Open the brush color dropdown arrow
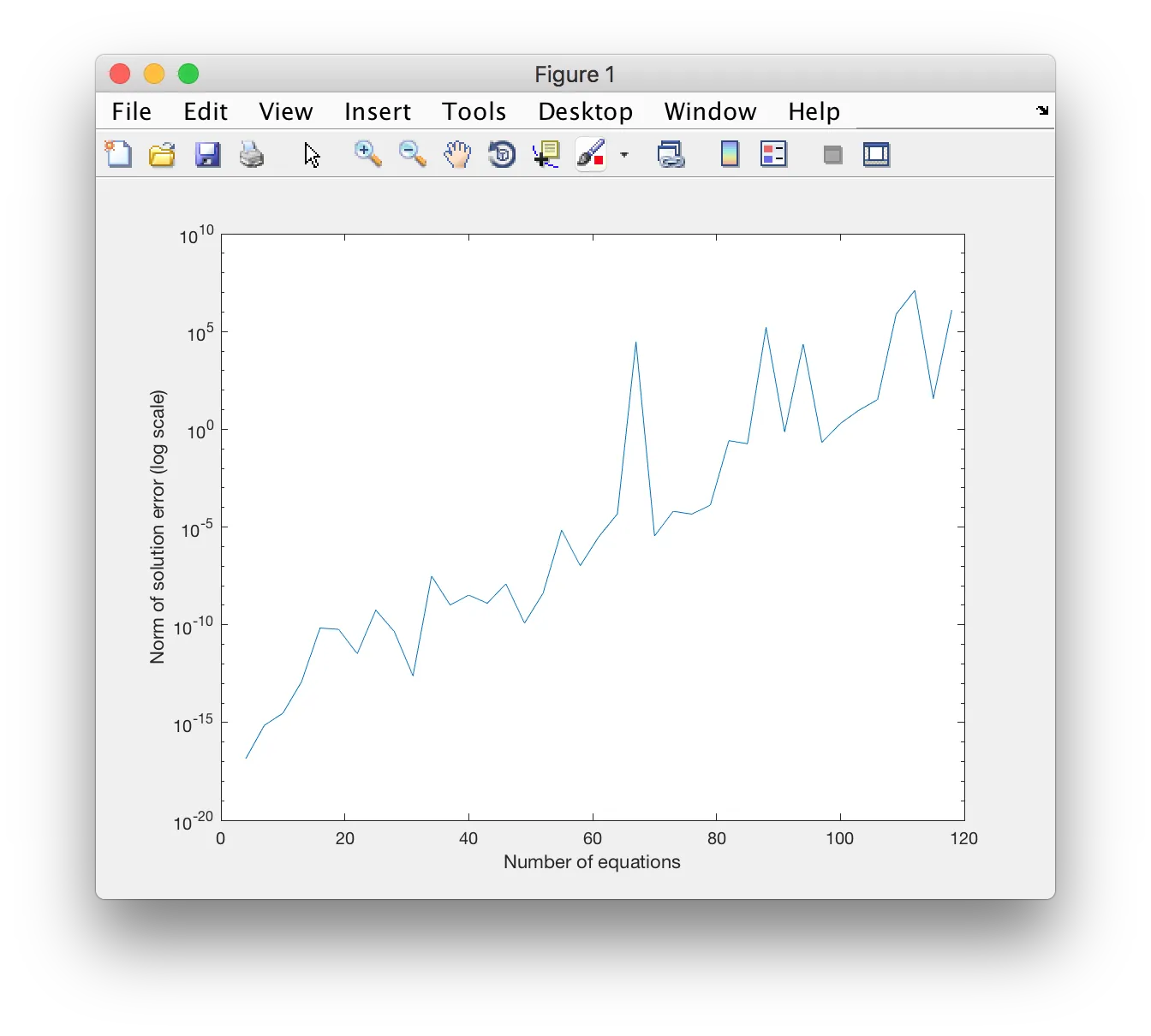The image size is (1151, 1036). click(624, 155)
